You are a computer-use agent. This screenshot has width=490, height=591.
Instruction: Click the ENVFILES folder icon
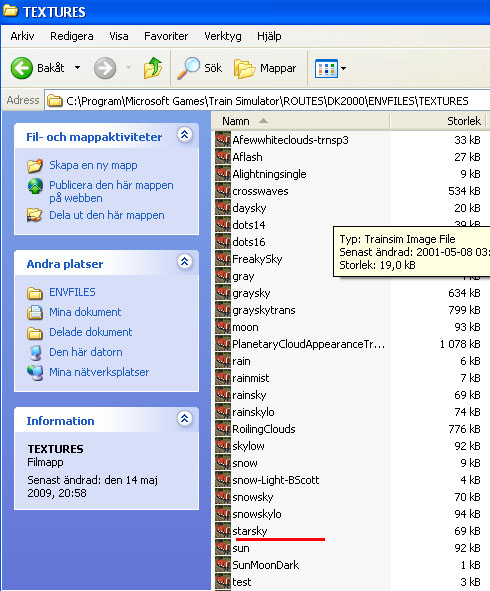pyautogui.click(x=35, y=292)
